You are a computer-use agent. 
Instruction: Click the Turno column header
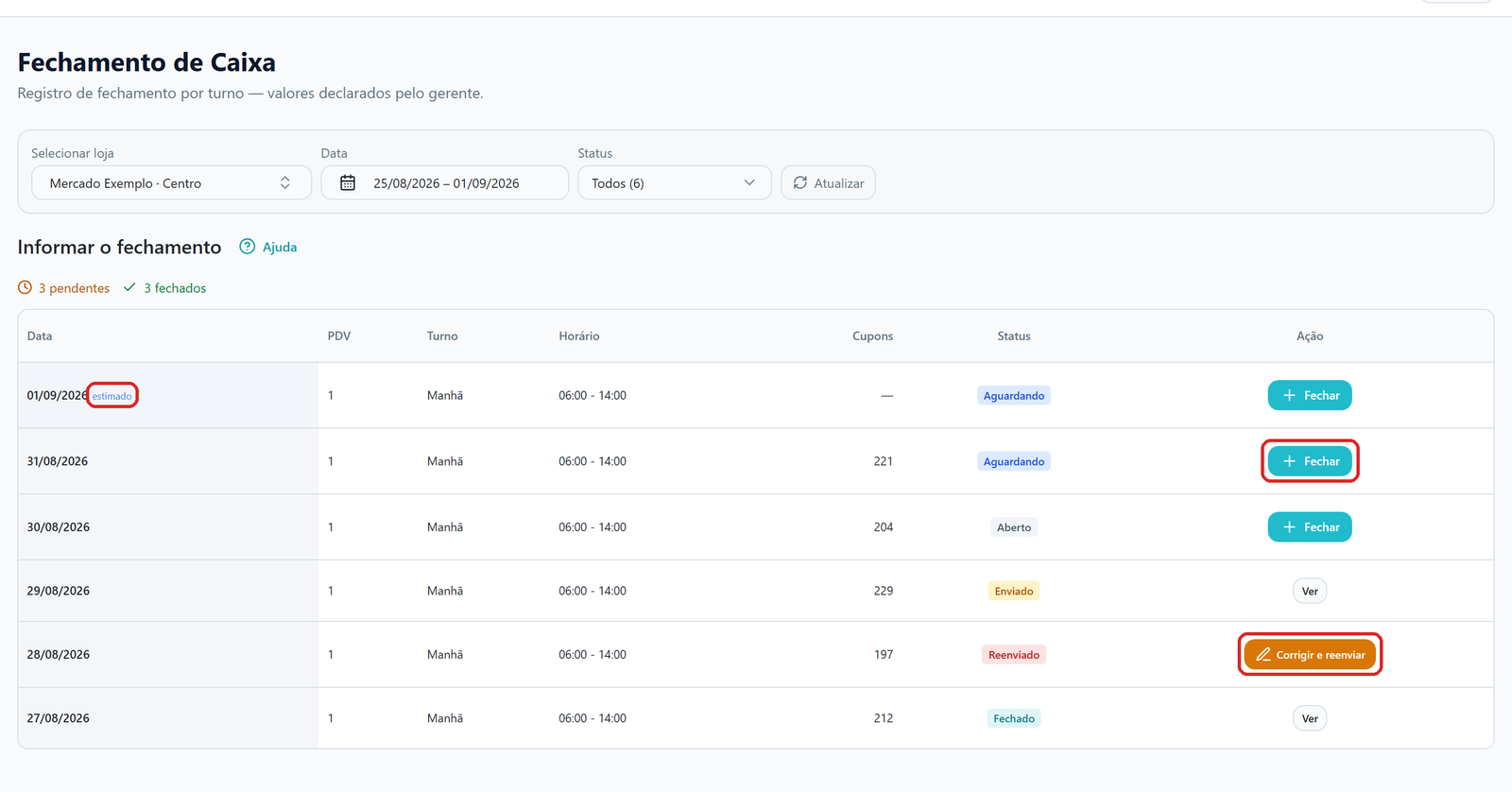[442, 336]
